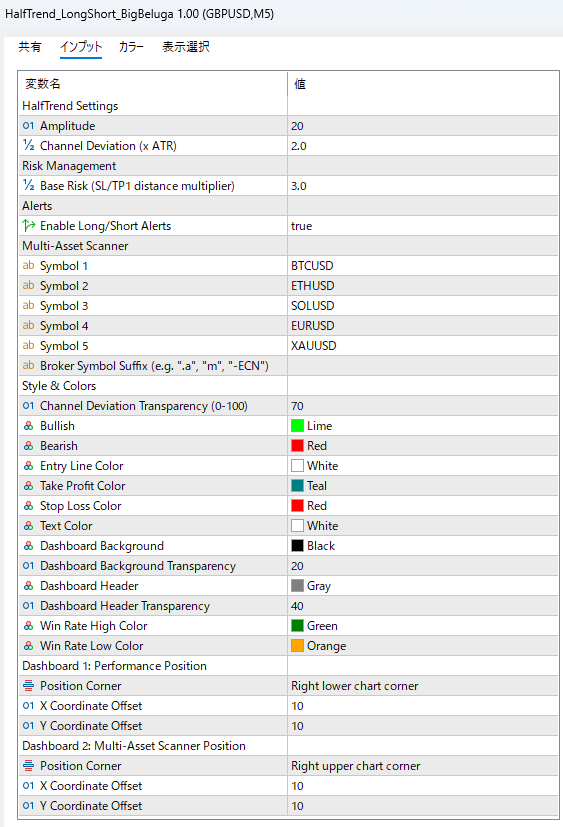Viewport: 563px width, 827px height.
Task: Open the 共有 tab
Action: [x=30, y=47]
